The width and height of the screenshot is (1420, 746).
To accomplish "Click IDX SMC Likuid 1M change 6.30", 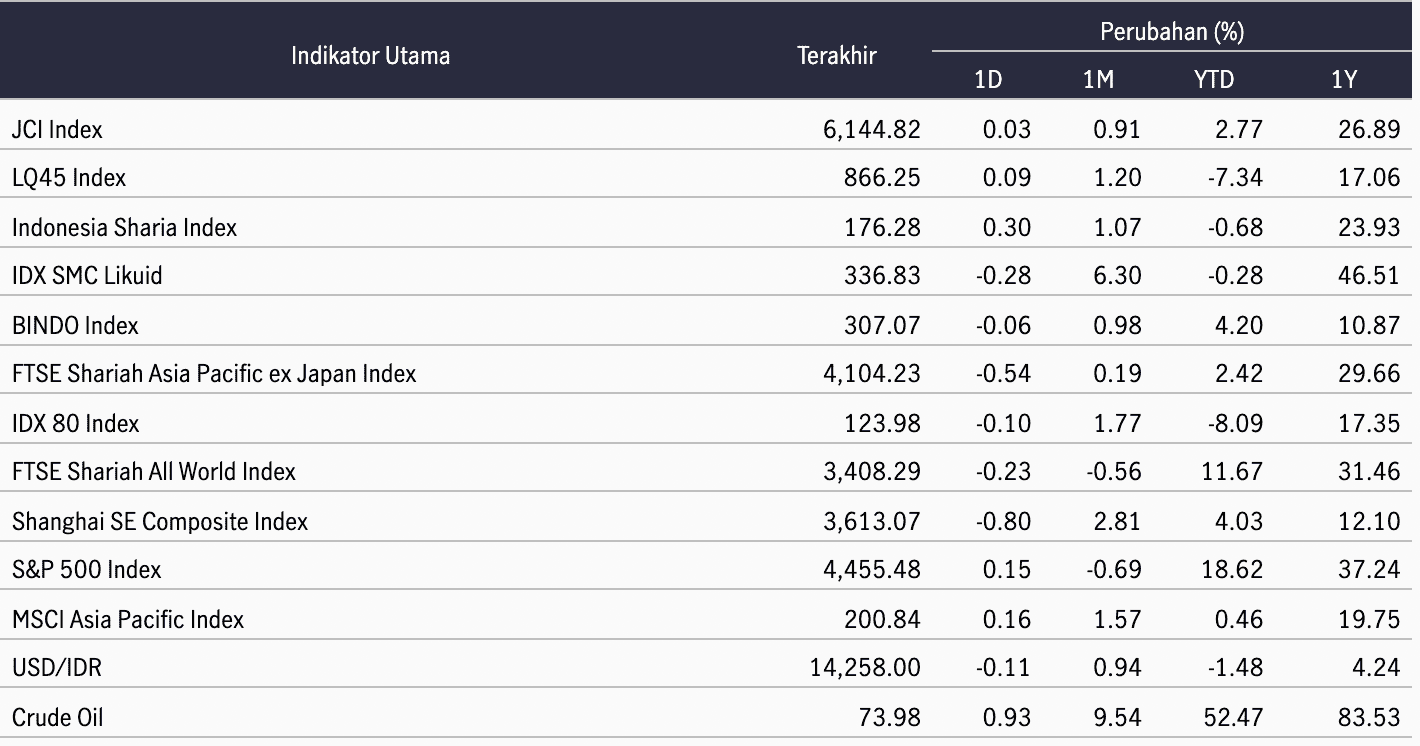I will pos(1117,275).
